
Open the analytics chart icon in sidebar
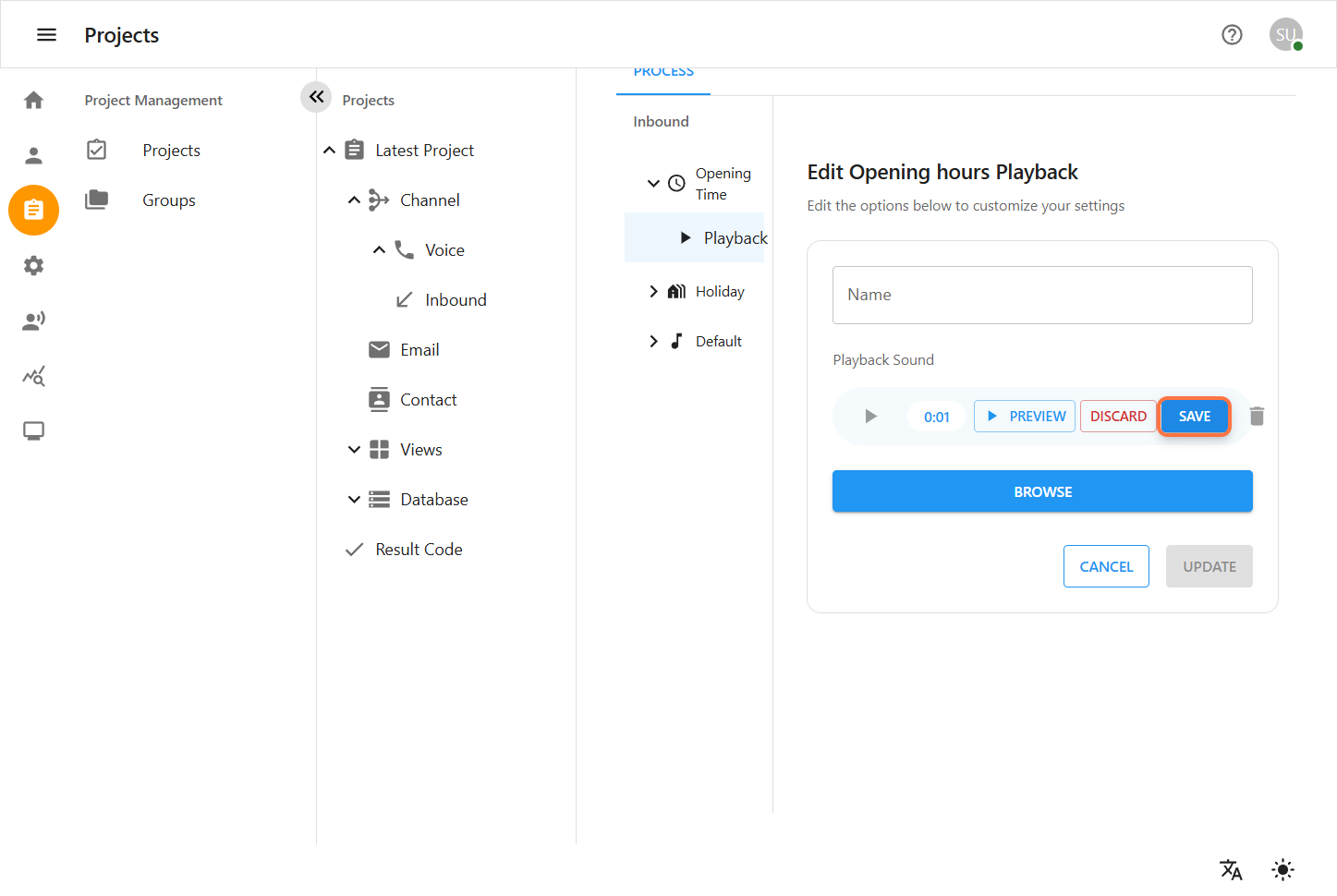[x=33, y=376]
